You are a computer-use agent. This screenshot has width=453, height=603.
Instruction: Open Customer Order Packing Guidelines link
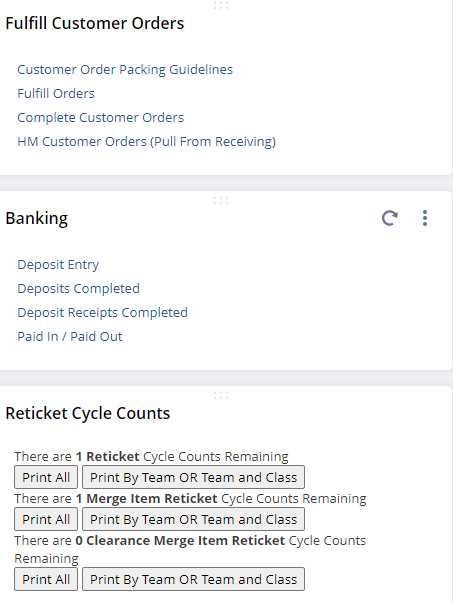[125, 70]
